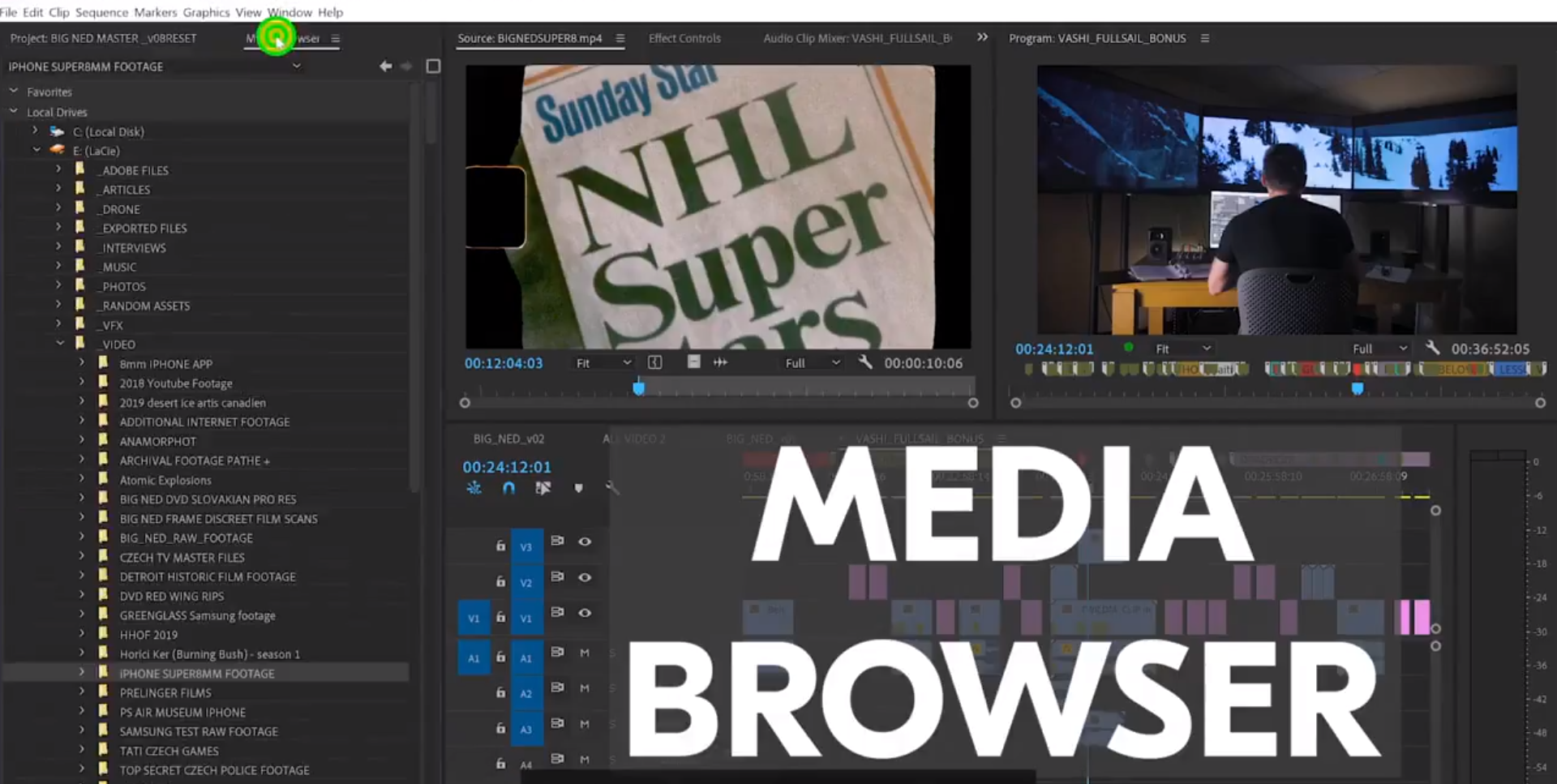Toggle sync lock on track V2
Screen dimensions: 1557x784
[x=557, y=576]
